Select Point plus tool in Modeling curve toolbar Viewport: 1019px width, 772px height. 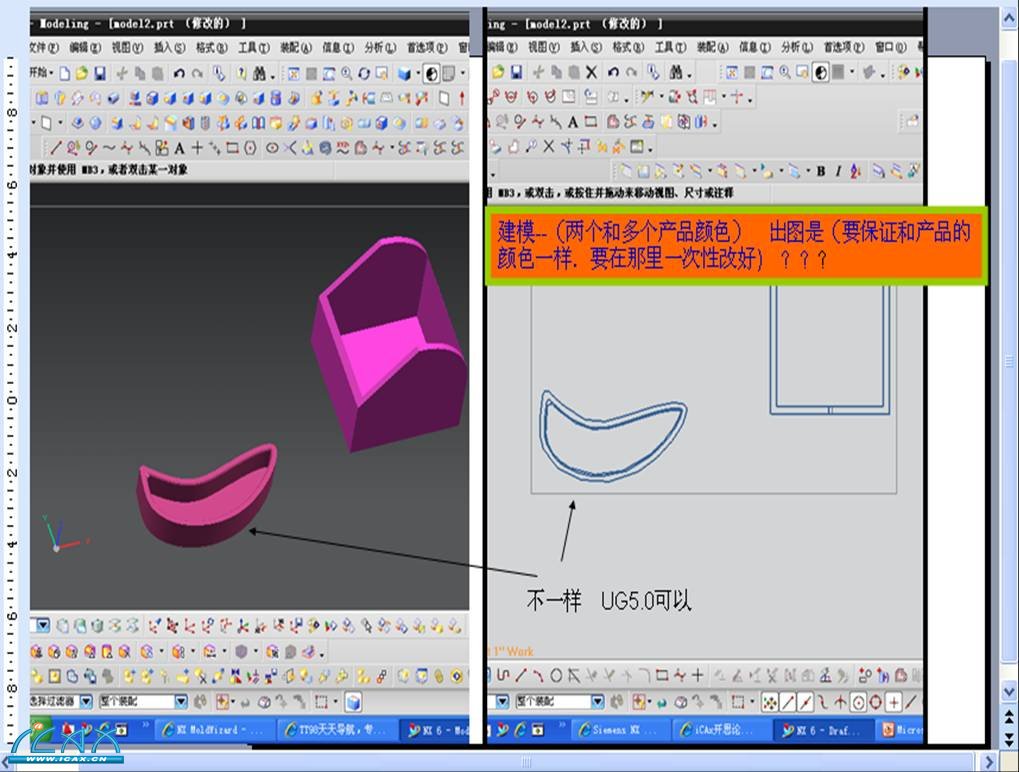197,148
